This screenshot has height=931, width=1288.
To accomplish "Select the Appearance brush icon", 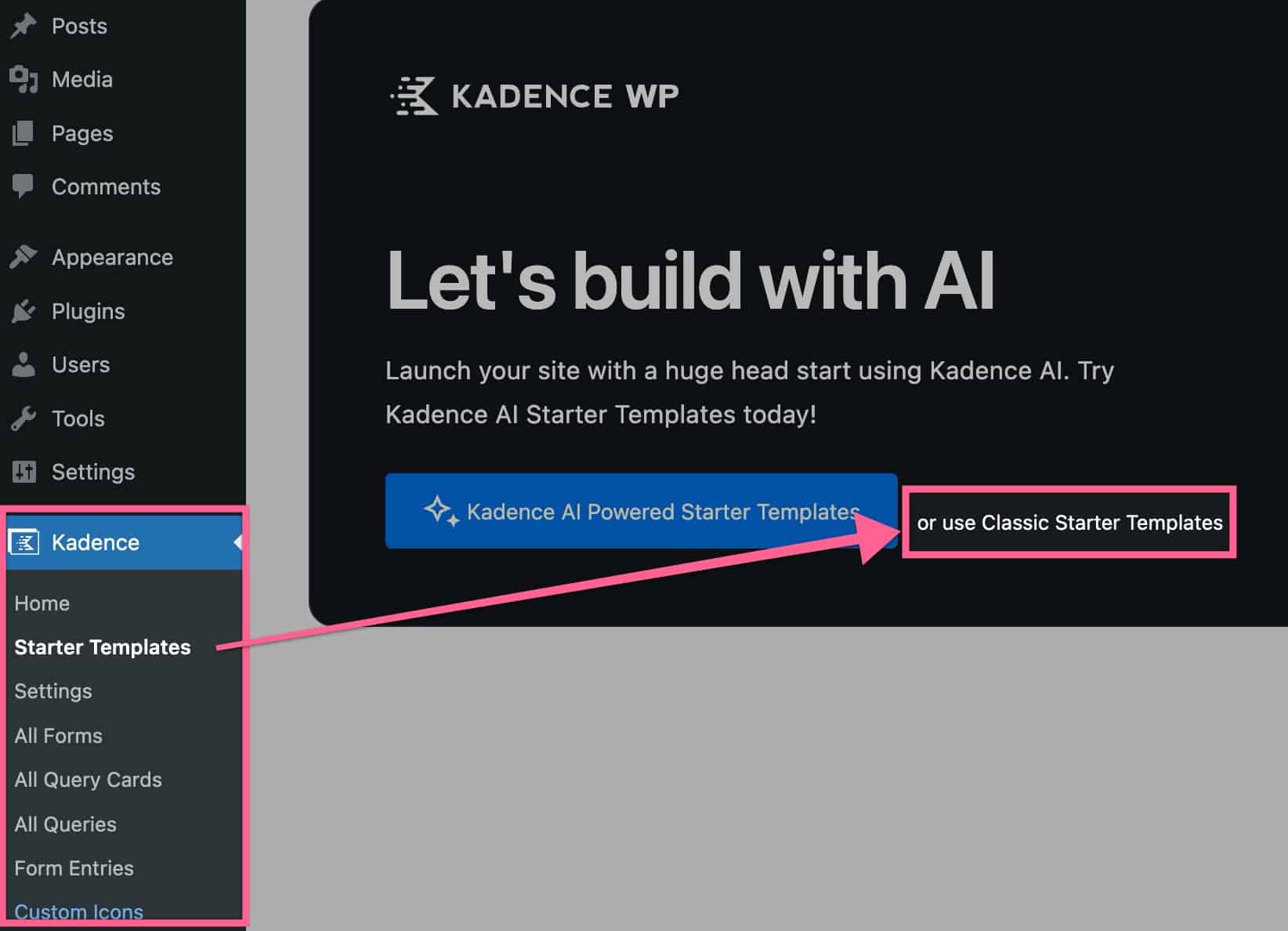I will [x=24, y=255].
